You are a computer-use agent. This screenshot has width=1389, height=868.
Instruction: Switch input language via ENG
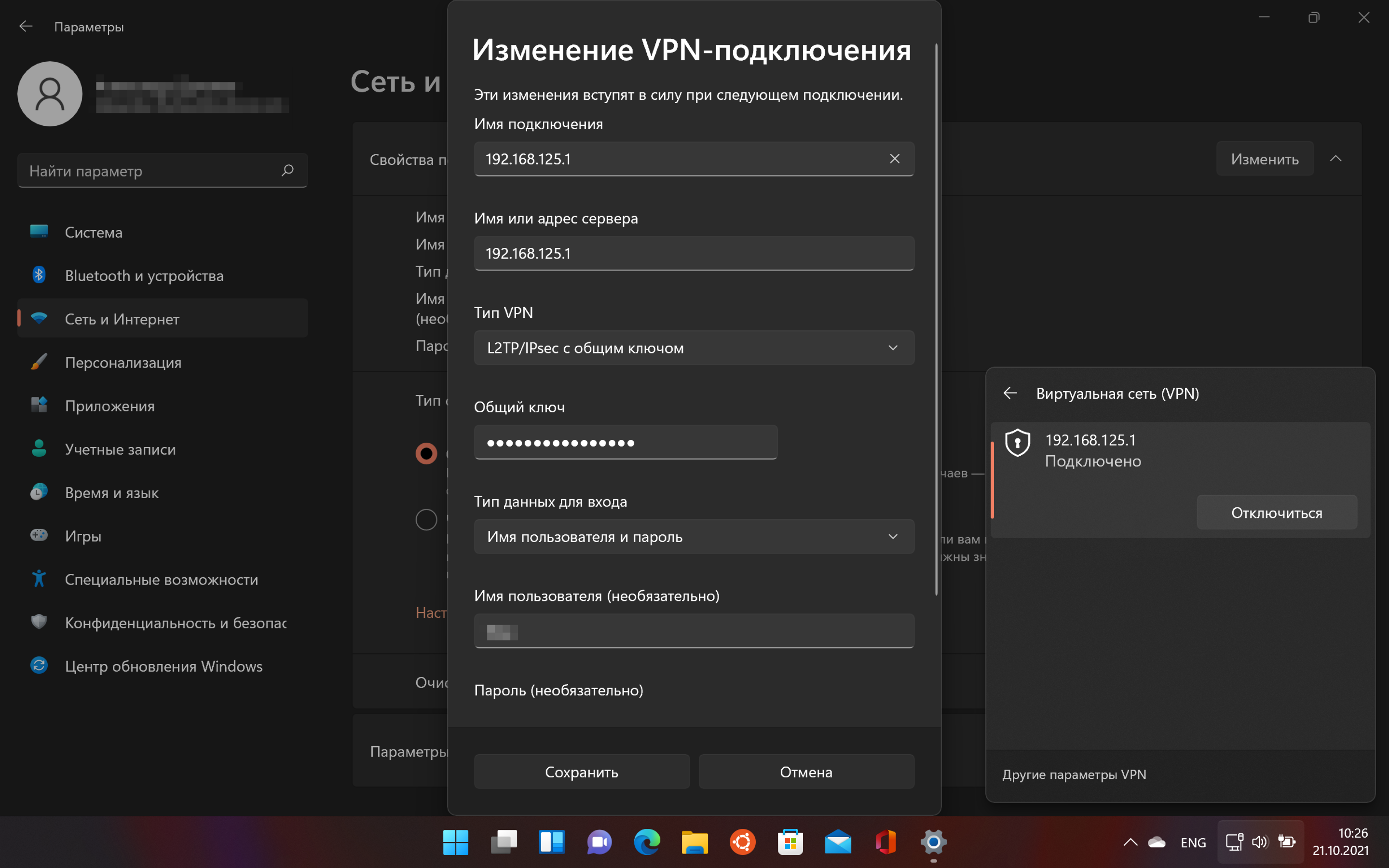(1193, 842)
